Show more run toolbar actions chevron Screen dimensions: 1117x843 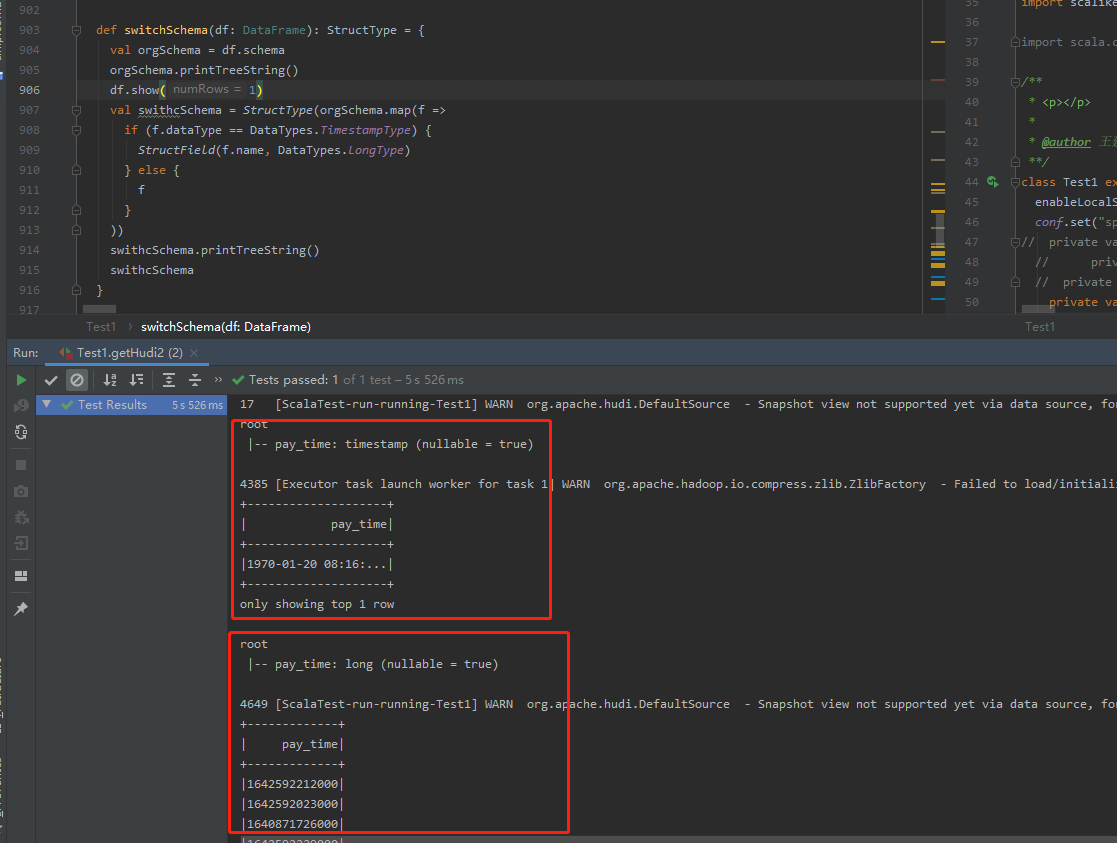tap(219, 380)
